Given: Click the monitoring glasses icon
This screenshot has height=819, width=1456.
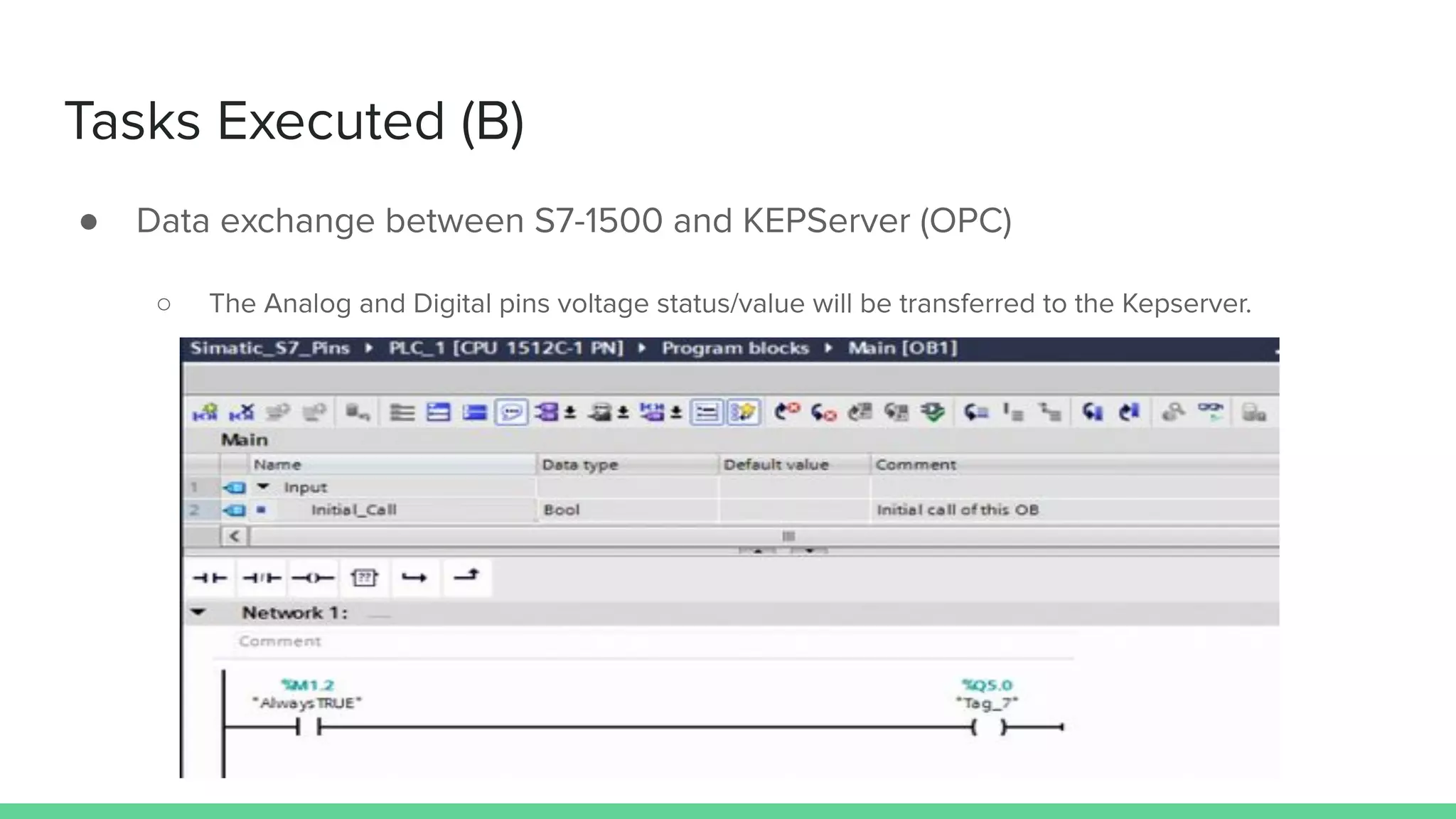Looking at the screenshot, I should click(1210, 411).
